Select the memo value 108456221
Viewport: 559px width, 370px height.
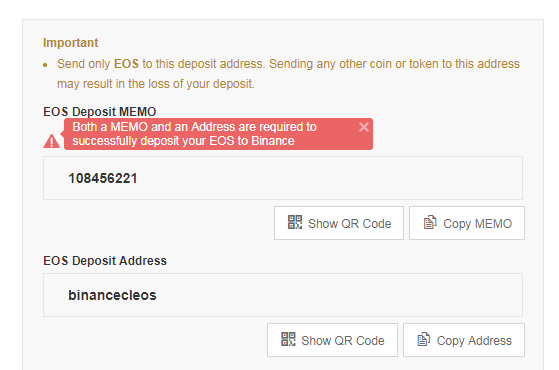[103, 178]
